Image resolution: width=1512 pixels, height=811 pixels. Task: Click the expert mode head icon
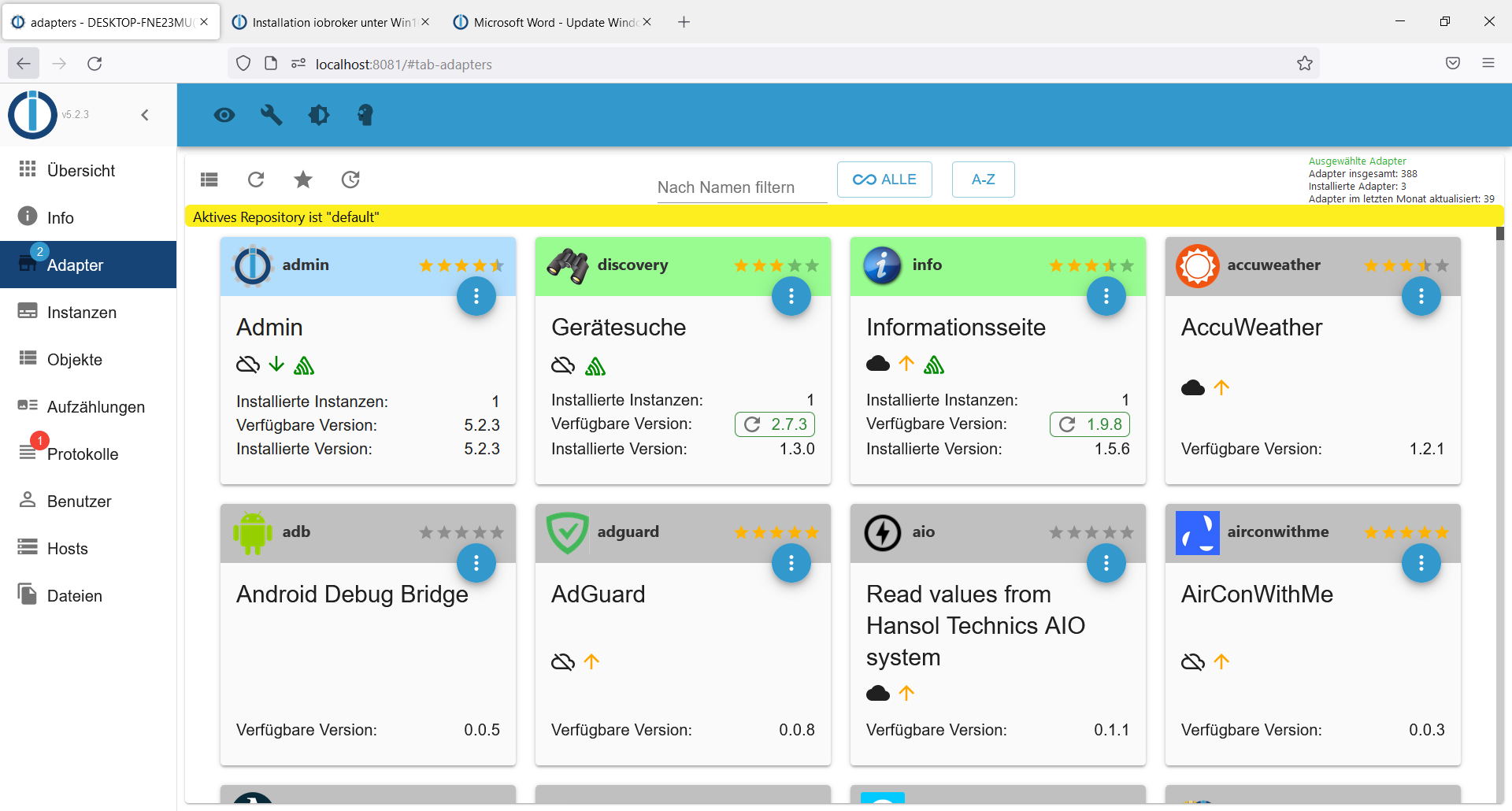pyautogui.click(x=365, y=116)
